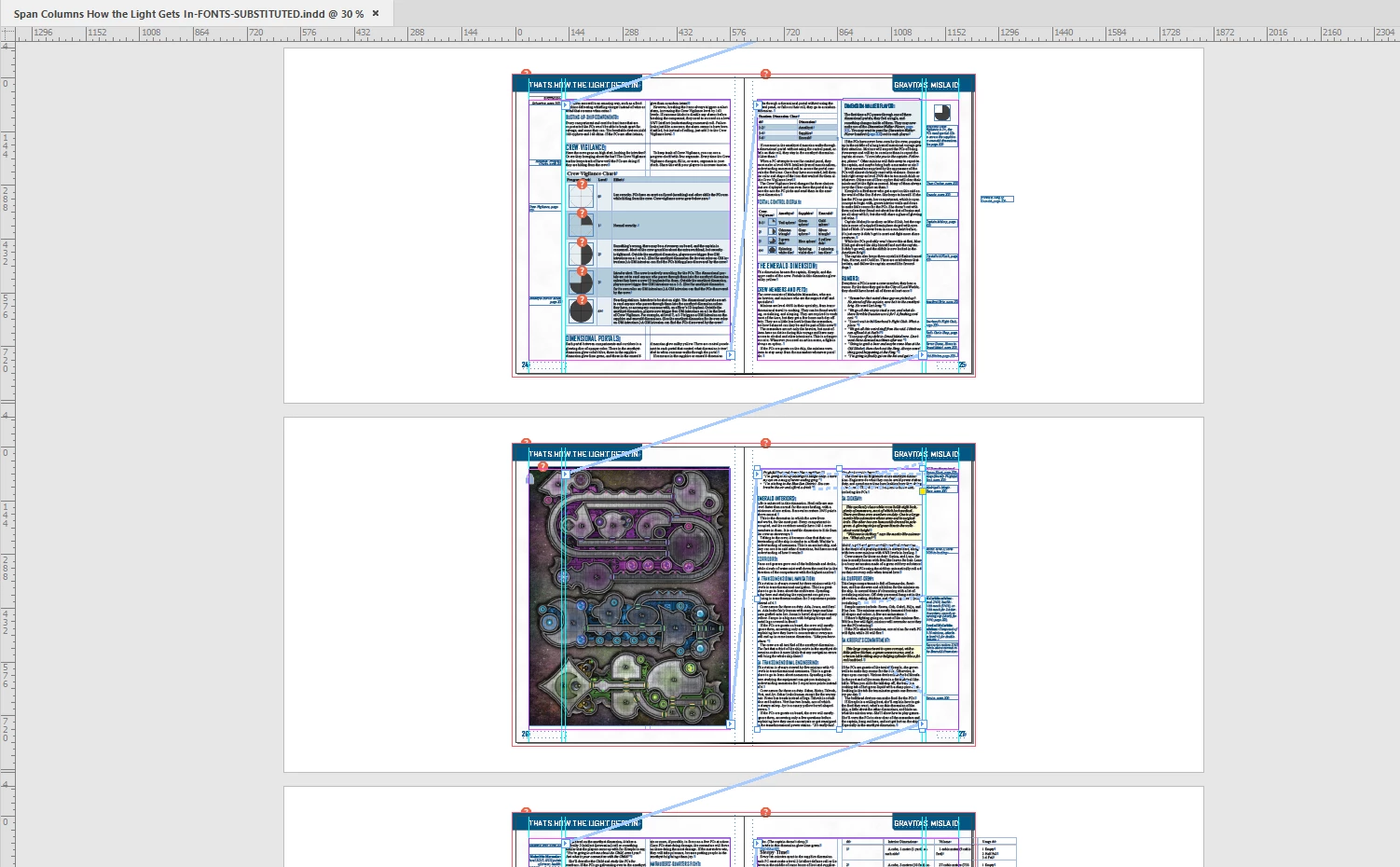Viewport: 1400px width, 867px height.
Task: Grab left-middle handle of page 27 selected frame
Action: point(757,599)
